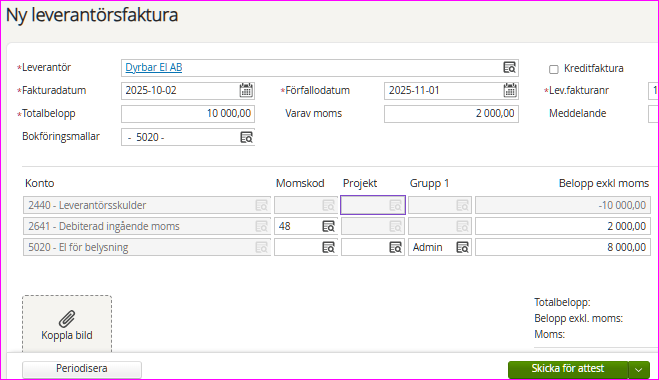
Task: Open Projekt lookup on 5020 row
Action: [x=395, y=247]
